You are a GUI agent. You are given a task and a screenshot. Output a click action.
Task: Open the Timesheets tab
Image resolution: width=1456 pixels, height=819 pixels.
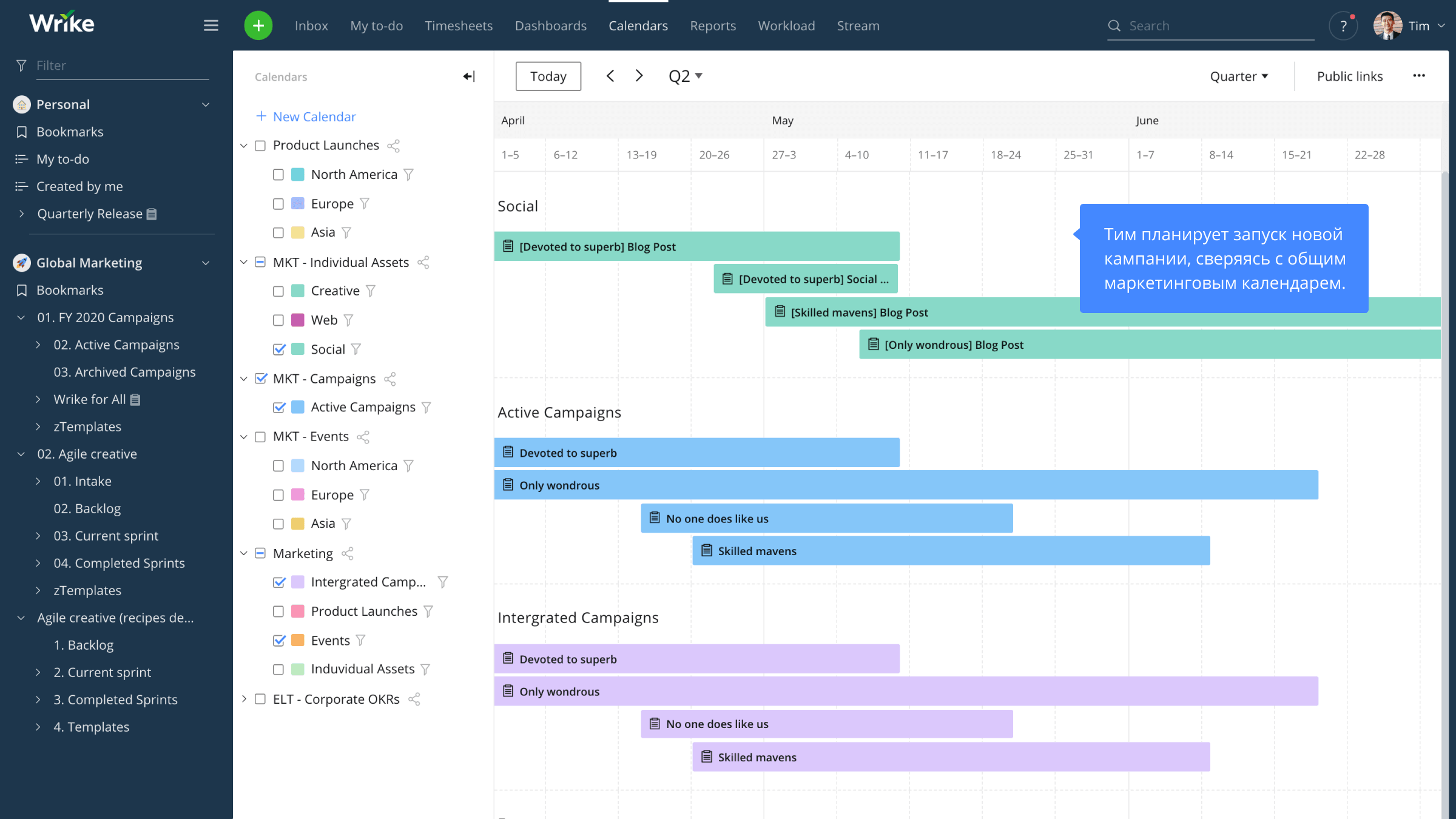pos(459,25)
